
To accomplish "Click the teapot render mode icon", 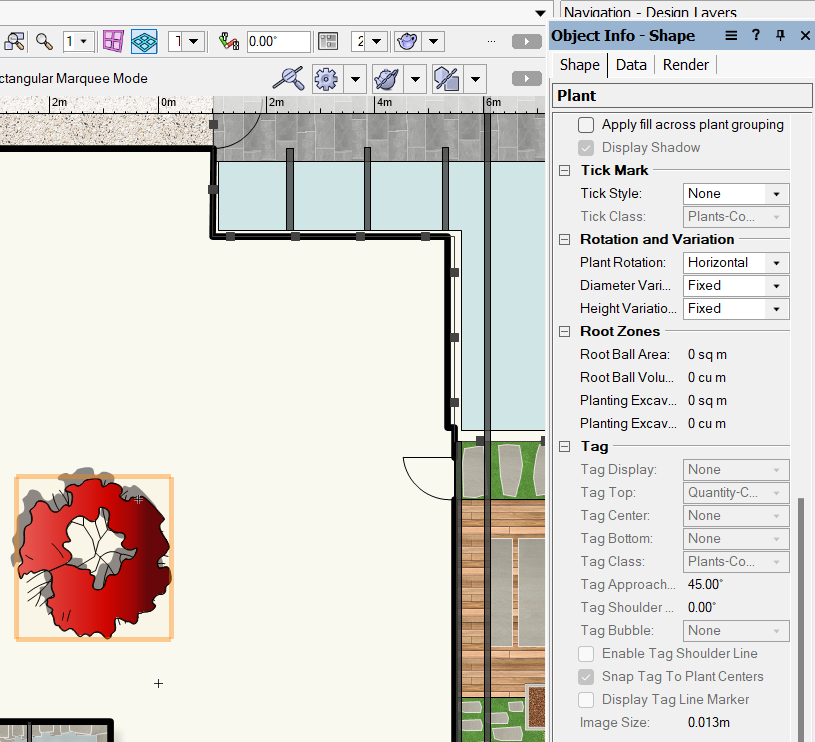I will coord(408,41).
